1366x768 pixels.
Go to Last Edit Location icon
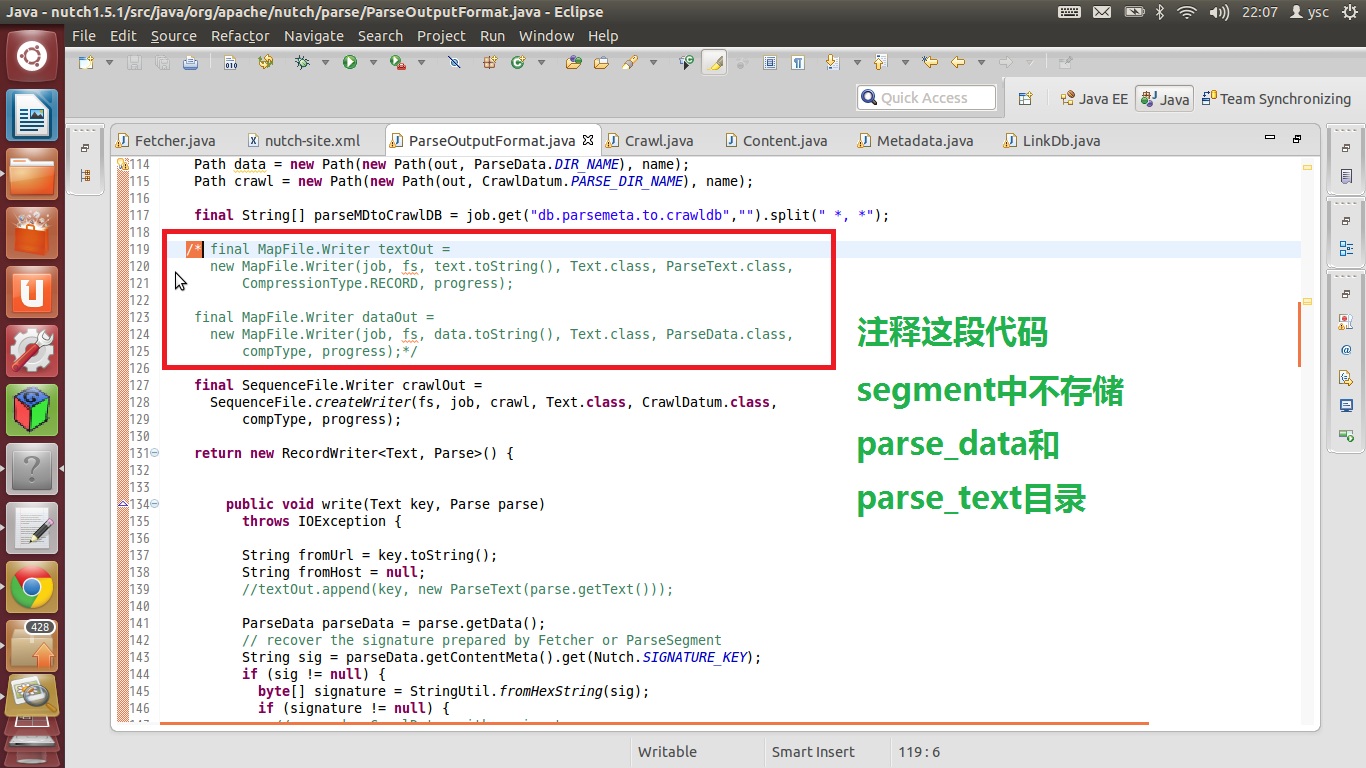[x=930, y=62]
